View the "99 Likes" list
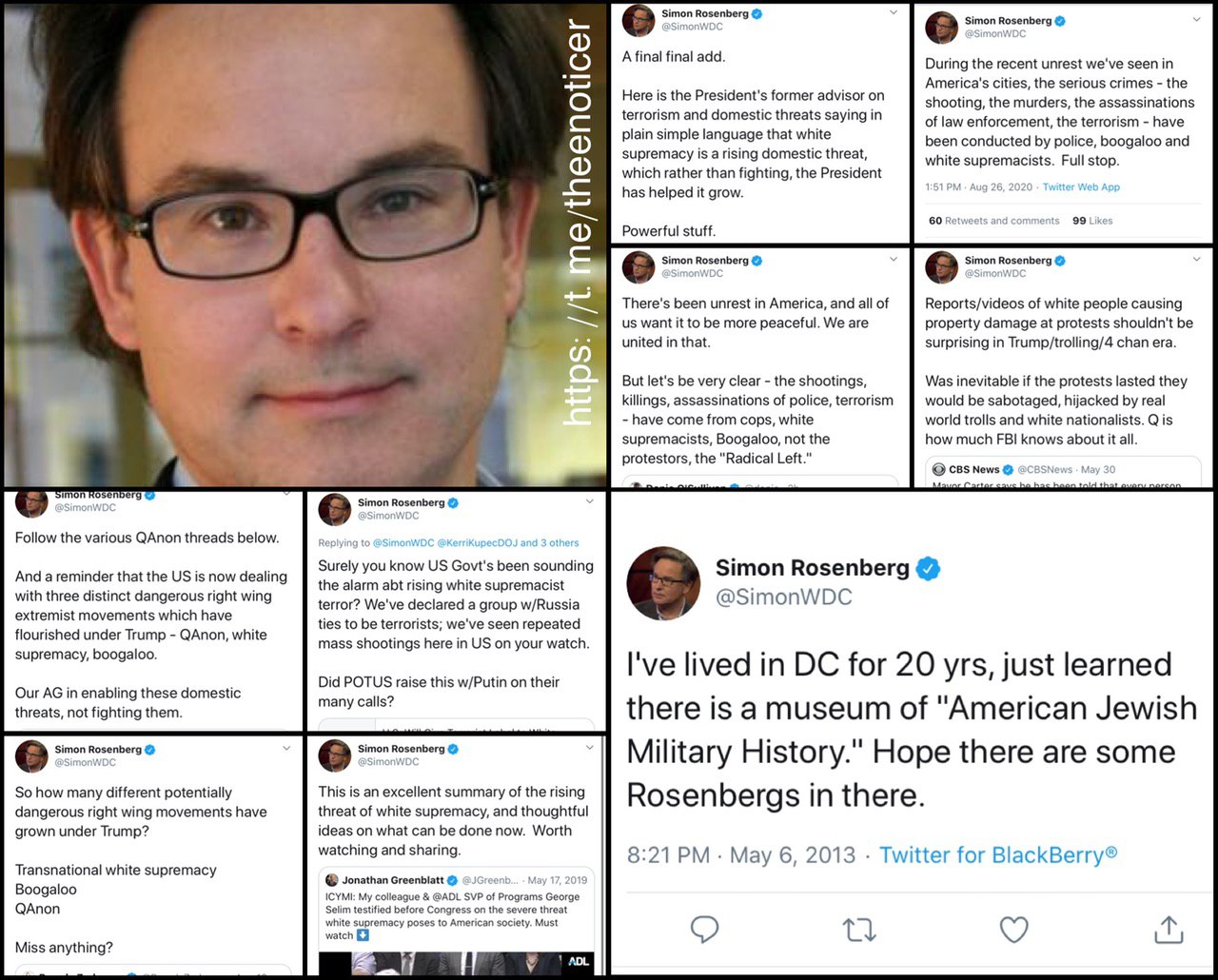This screenshot has height=980, width=1218. tap(1092, 221)
